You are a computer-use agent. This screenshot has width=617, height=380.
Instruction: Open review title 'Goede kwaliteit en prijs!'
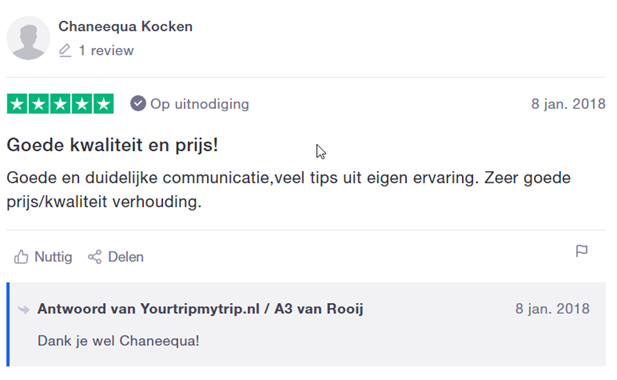click(x=113, y=145)
